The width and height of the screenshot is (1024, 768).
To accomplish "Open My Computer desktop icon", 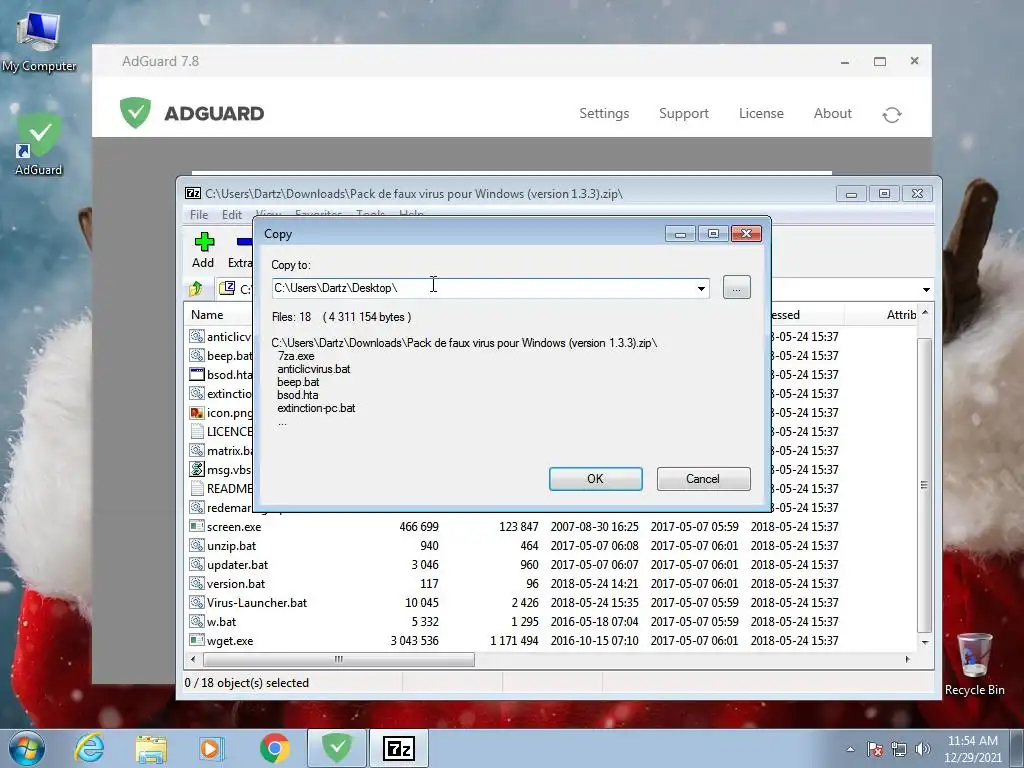I will (39, 42).
